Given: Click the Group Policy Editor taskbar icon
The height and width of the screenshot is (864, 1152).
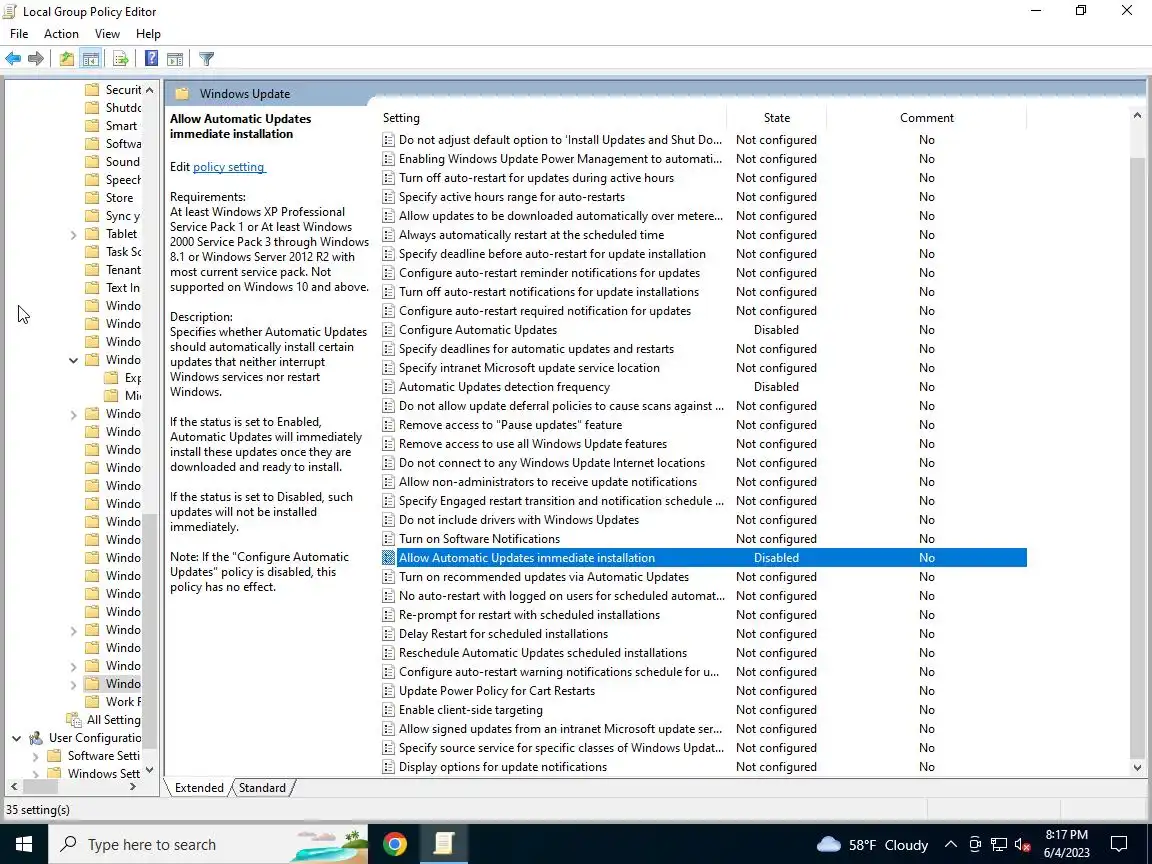Looking at the screenshot, I should [x=444, y=844].
